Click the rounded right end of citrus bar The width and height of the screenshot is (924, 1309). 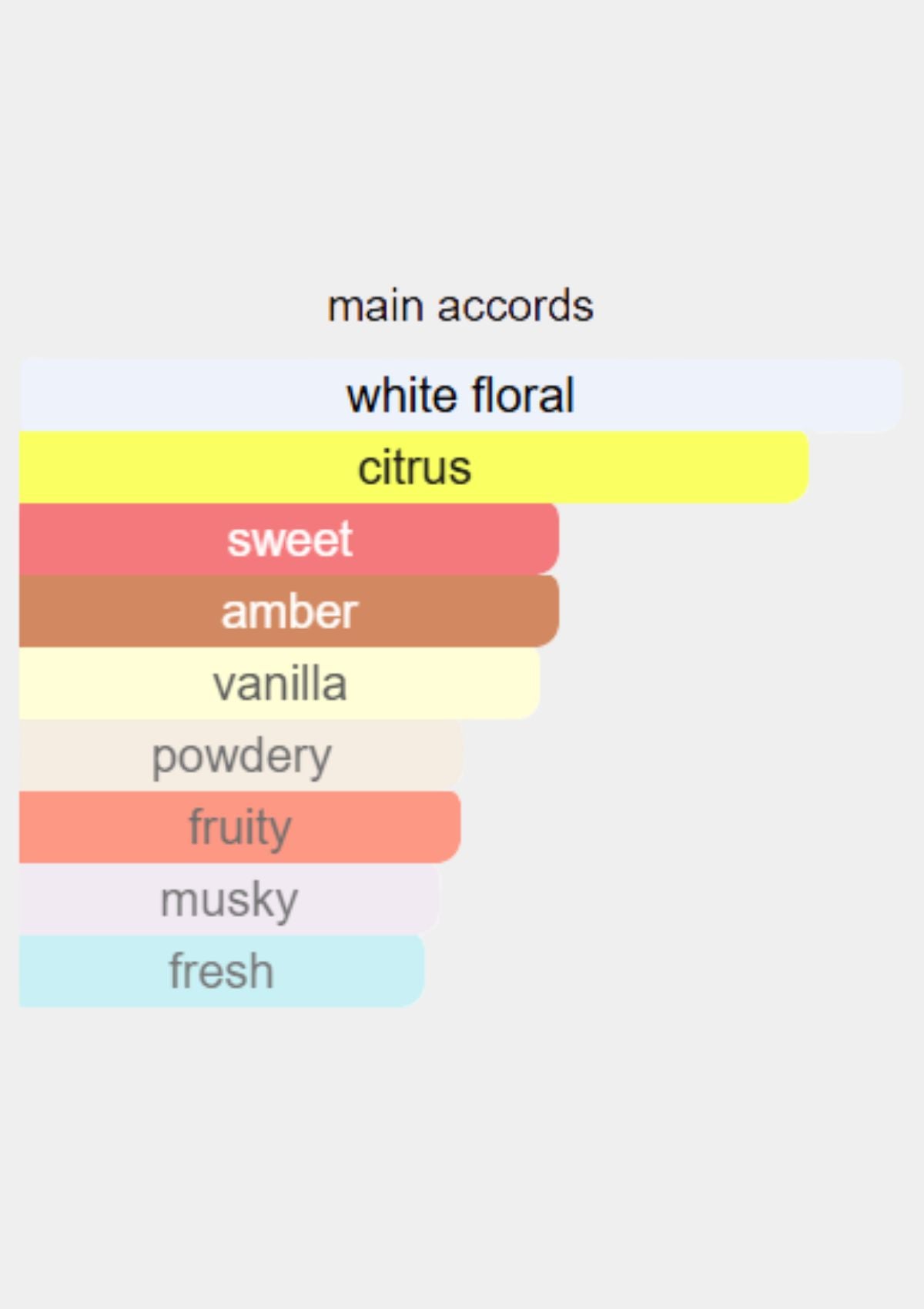click(797, 467)
